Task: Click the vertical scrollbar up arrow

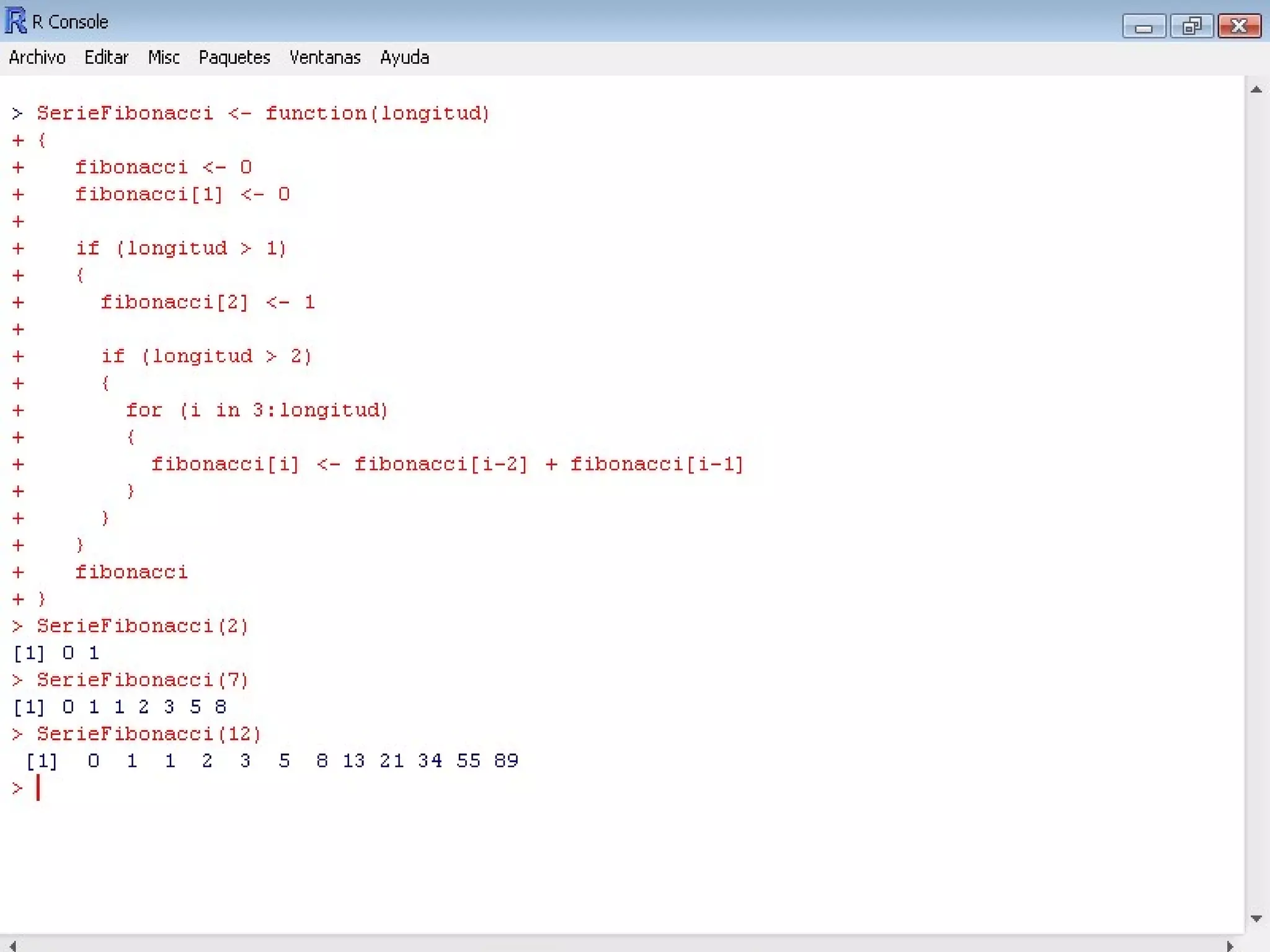Action: (x=1256, y=90)
